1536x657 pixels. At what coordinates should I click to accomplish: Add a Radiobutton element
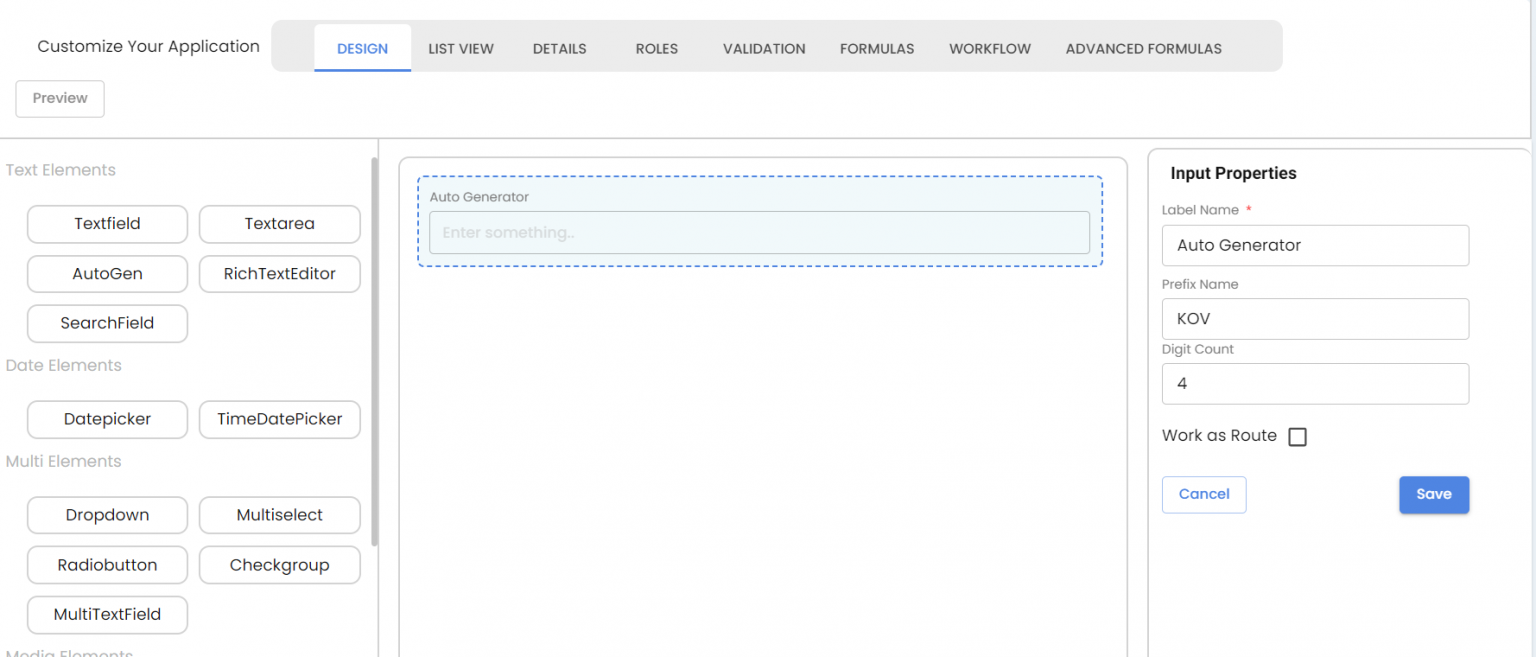coord(107,564)
